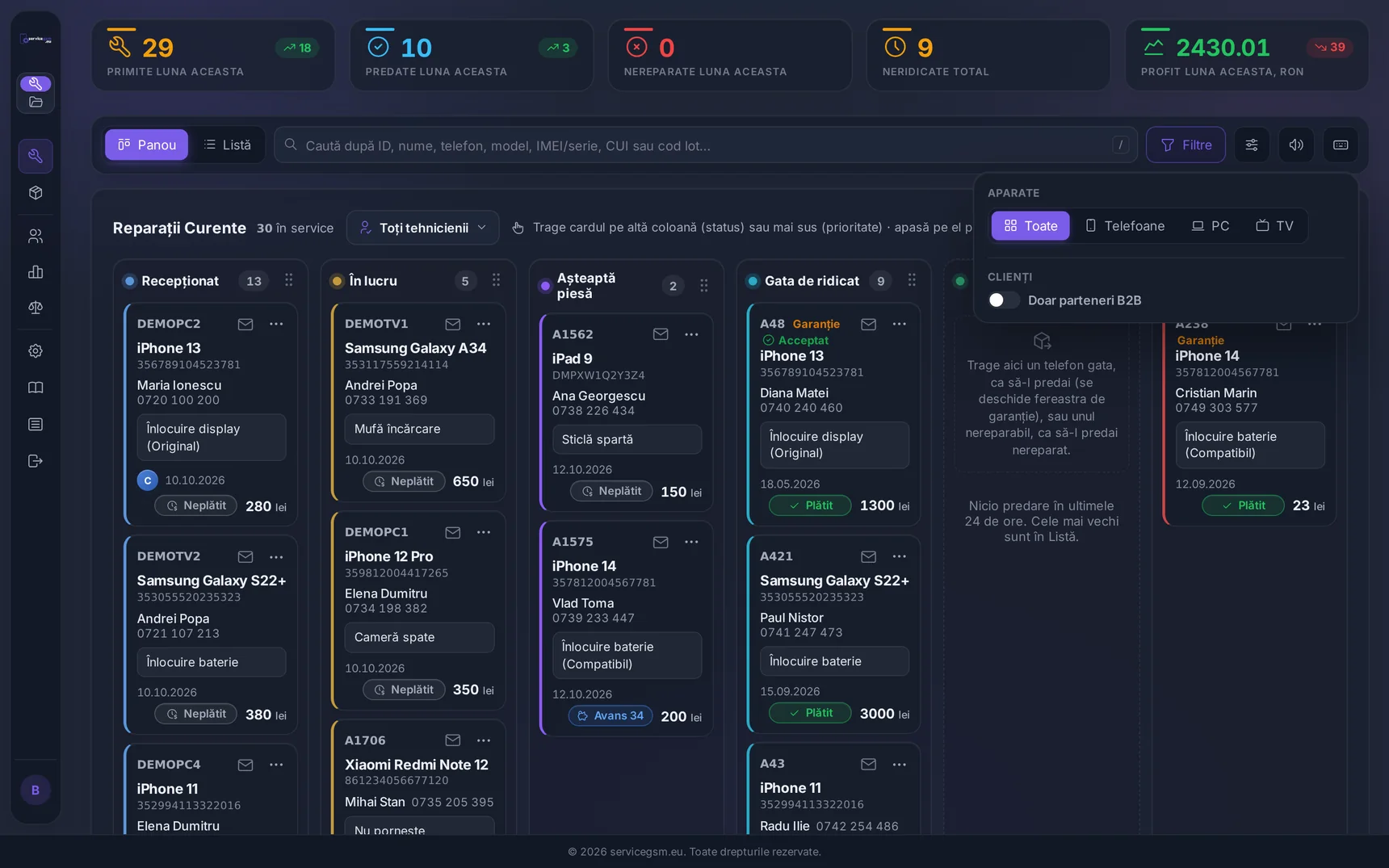Click Plătit badge on A421 card
Viewport: 1389px width, 868px height.
coord(810,713)
